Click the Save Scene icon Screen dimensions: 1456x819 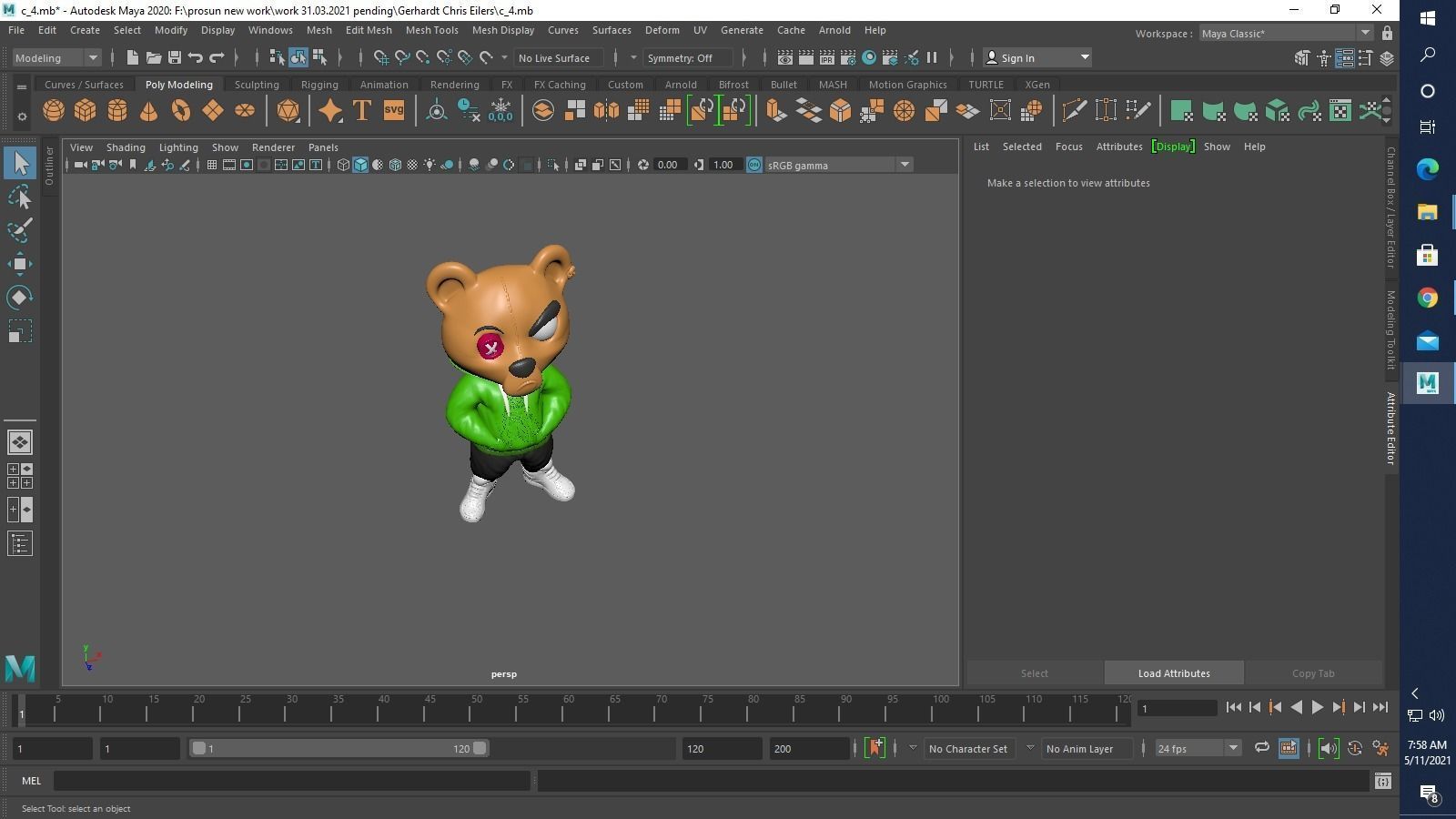pyautogui.click(x=174, y=57)
